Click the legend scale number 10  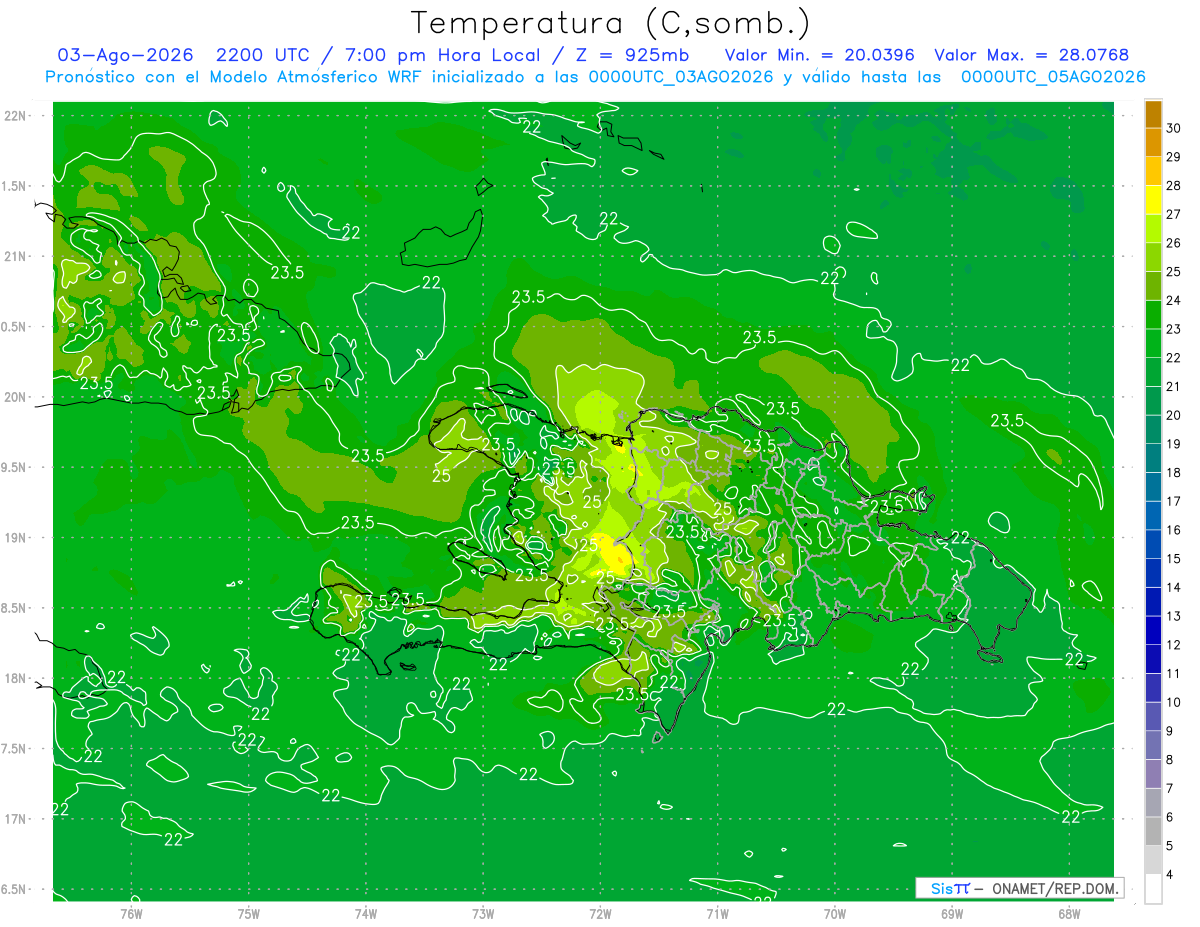(x=1174, y=702)
